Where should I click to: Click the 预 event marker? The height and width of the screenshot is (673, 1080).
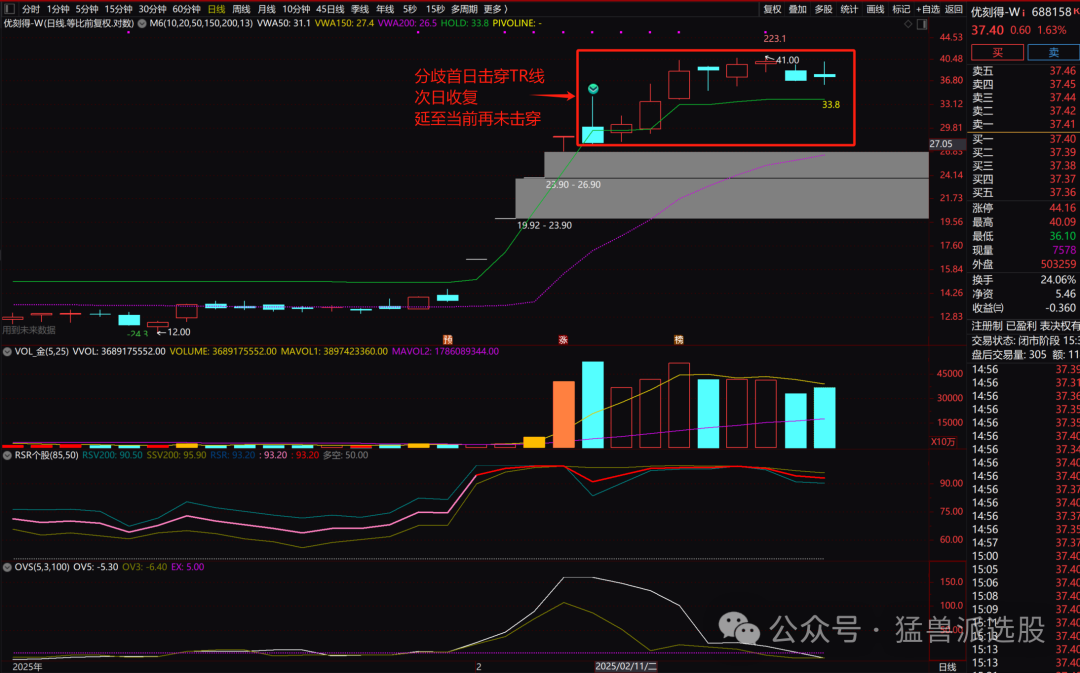point(448,340)
